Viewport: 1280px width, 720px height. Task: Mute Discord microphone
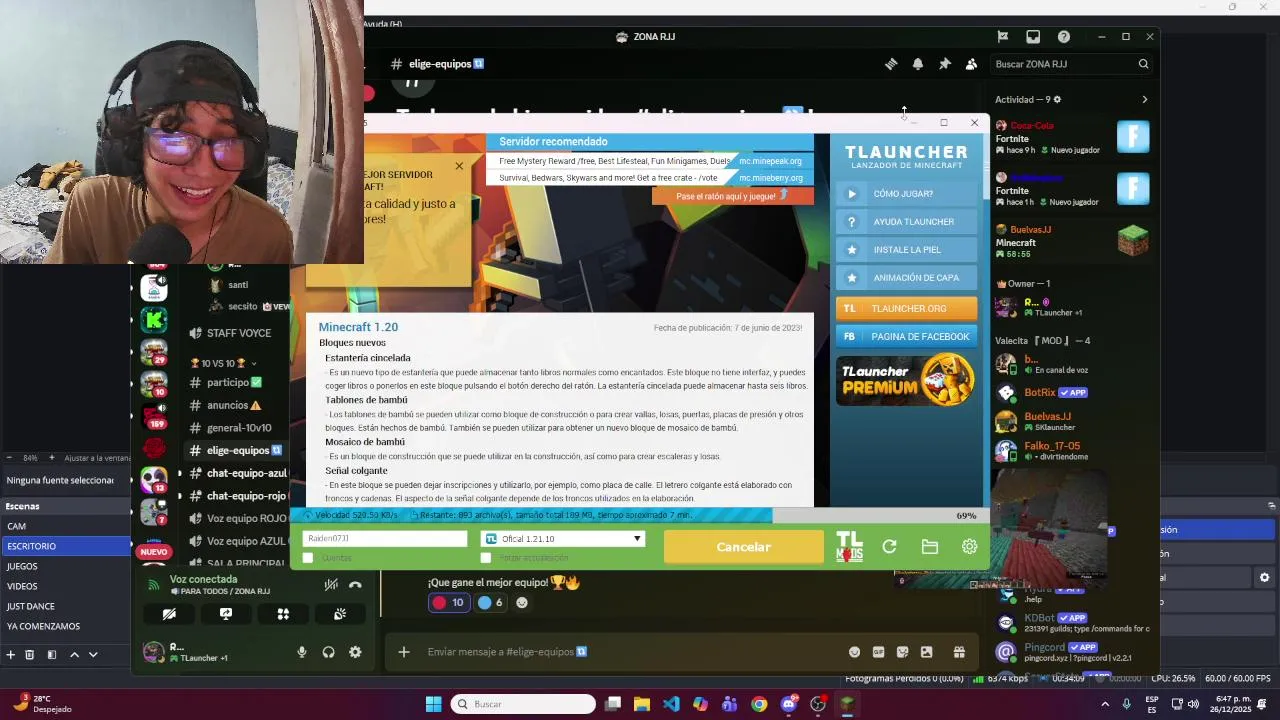point(302,652)
